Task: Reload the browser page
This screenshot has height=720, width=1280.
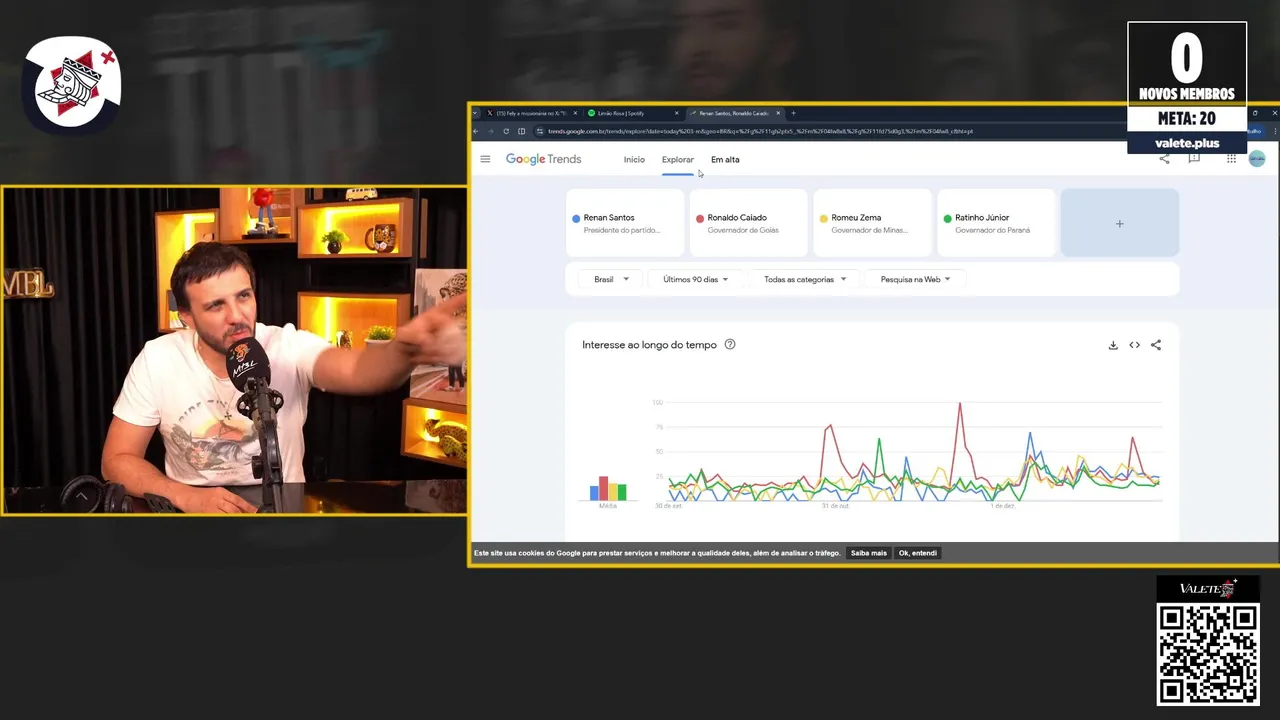Action: click(x=506, y=131)
